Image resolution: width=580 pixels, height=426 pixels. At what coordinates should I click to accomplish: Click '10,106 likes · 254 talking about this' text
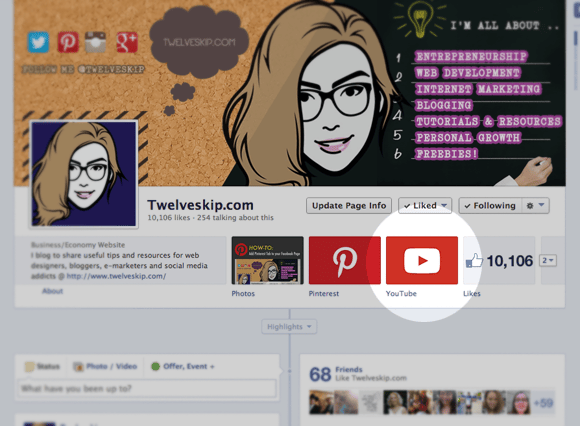point(210,218)
